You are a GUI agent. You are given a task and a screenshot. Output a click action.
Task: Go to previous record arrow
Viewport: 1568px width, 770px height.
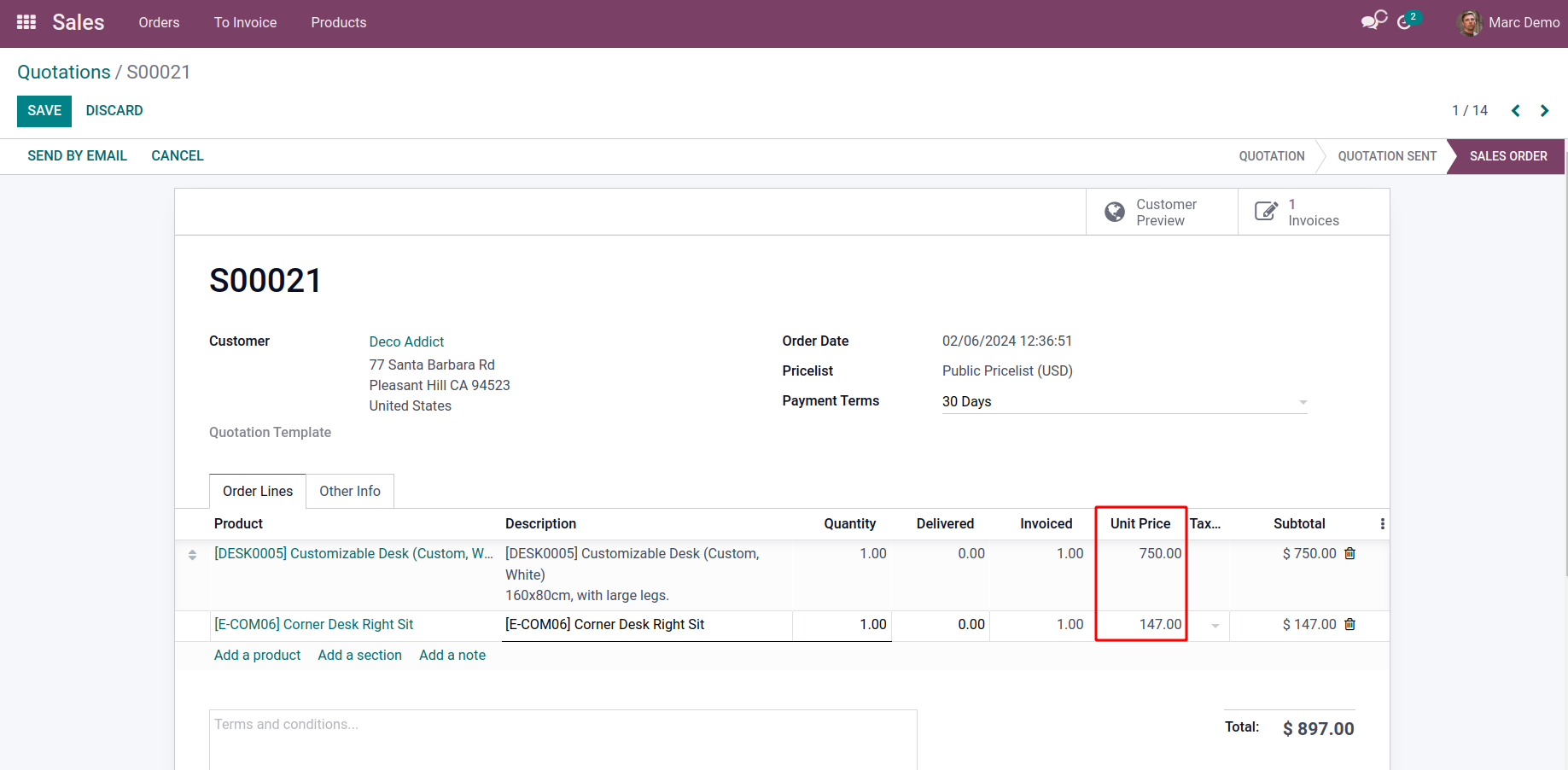coord(1516,111)
